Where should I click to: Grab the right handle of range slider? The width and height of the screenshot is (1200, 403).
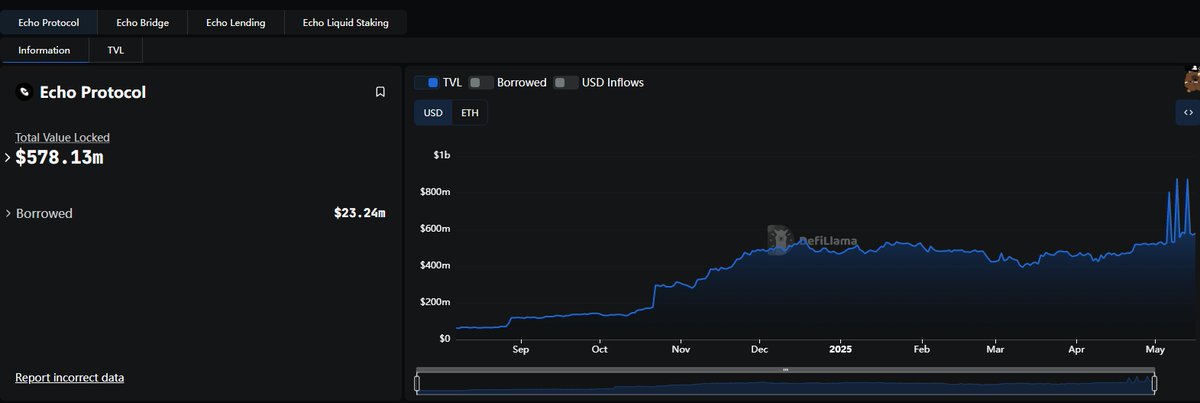point(1154,382)
